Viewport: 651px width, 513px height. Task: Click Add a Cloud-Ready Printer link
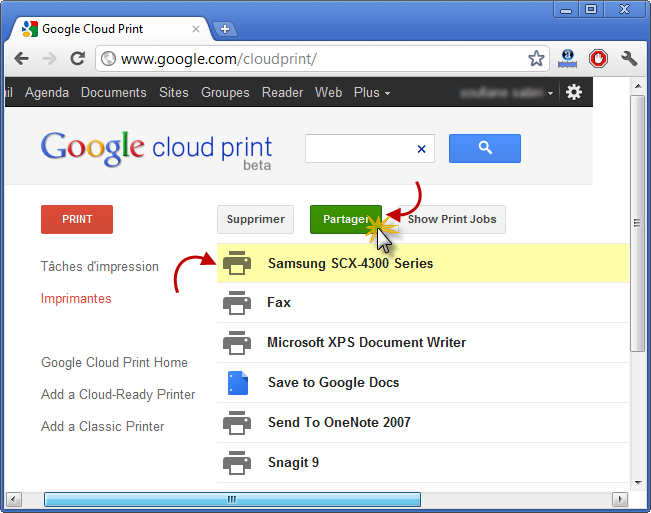pyautogui.click(x=118, y=394)
